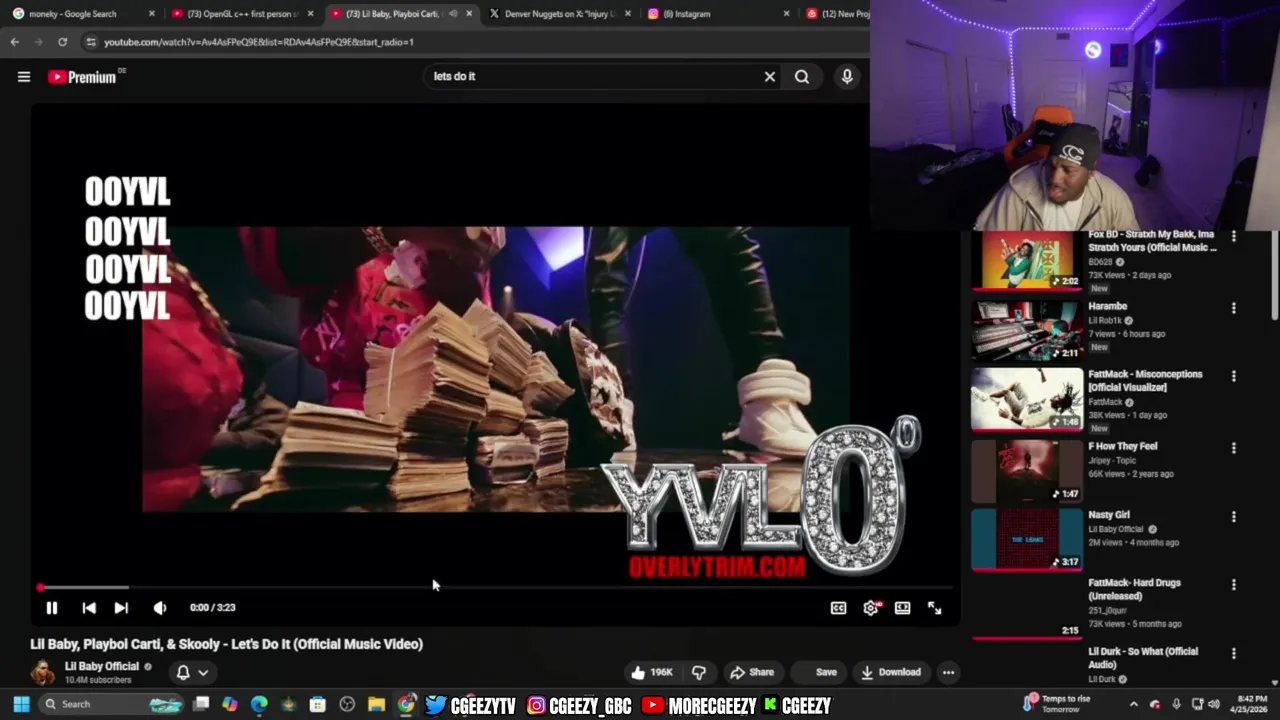Pause the playing video
Viewport: 1280px width, 720px height.
tap(52, 608)
